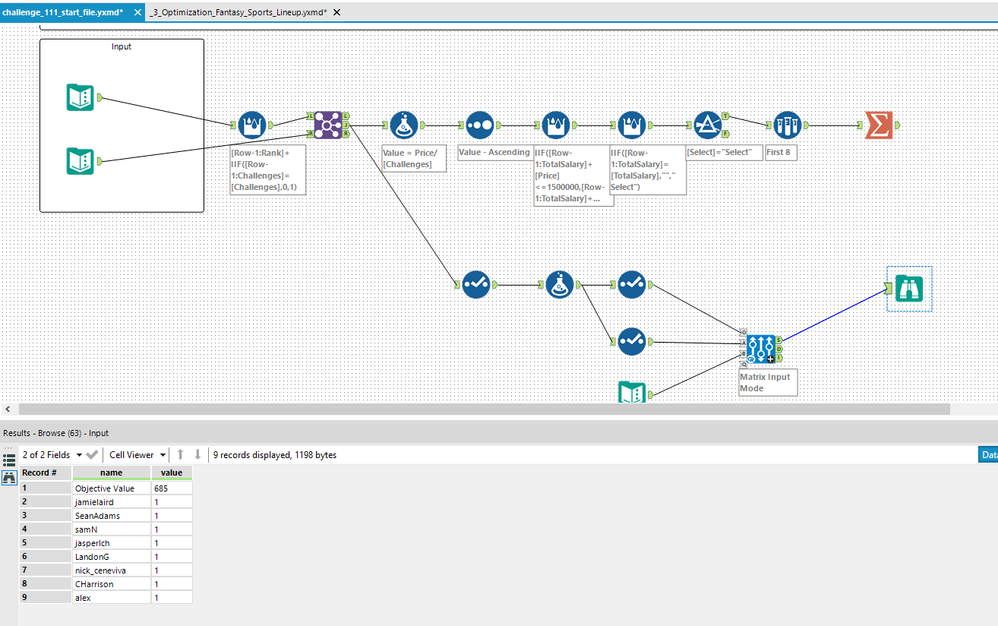Click the 9 records displayed status text
Viewport: 998px width, 626px height.
(x=275, y=455)
